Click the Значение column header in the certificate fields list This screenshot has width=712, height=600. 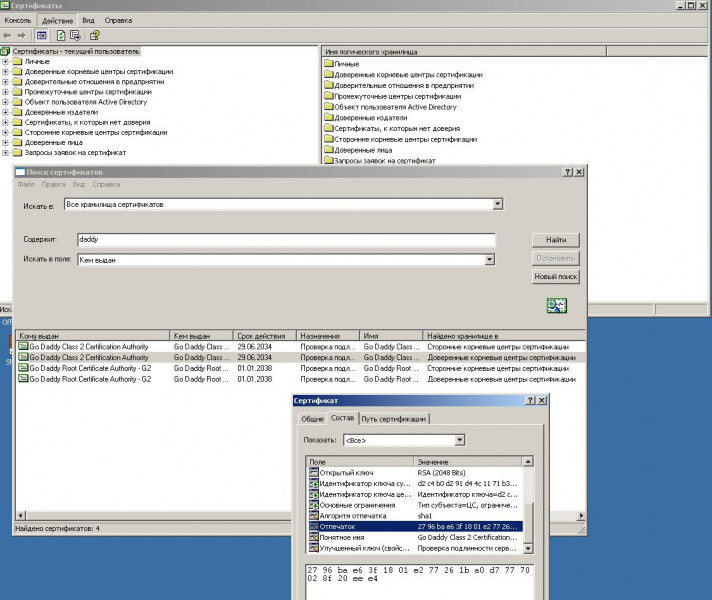[x=468, y=461]
